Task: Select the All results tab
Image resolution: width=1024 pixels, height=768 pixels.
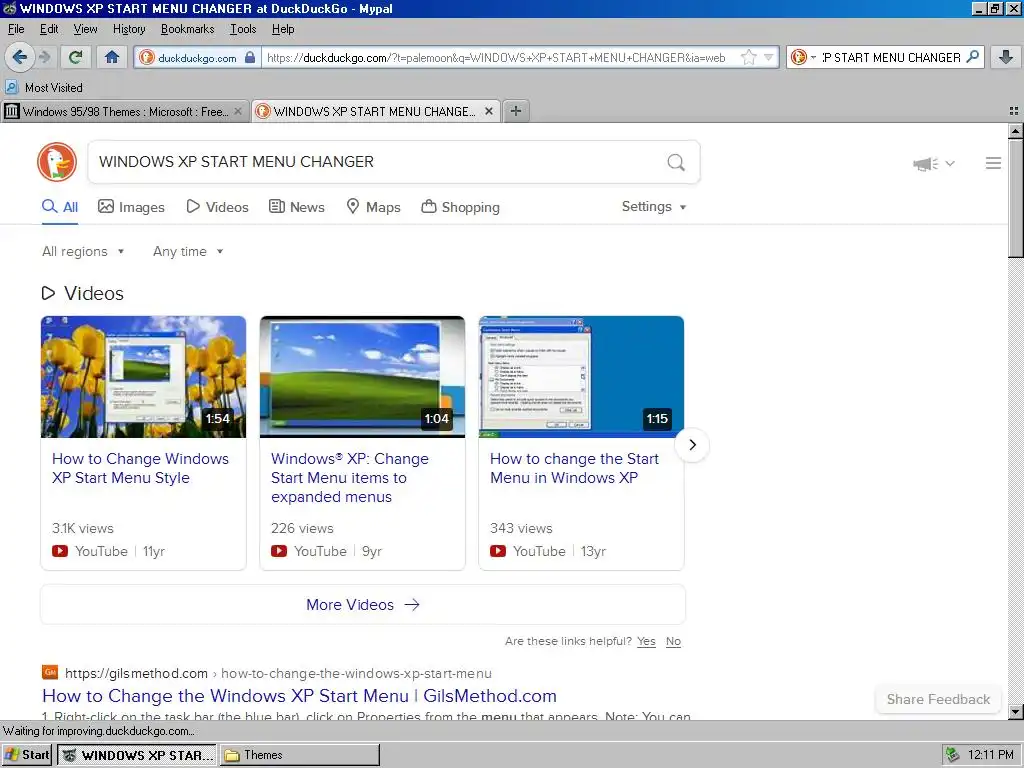Action: 60,207
